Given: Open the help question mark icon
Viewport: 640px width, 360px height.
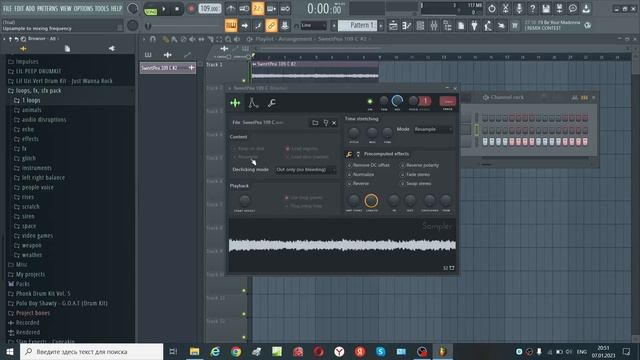Looking at the screenshot, I should 532,8.
